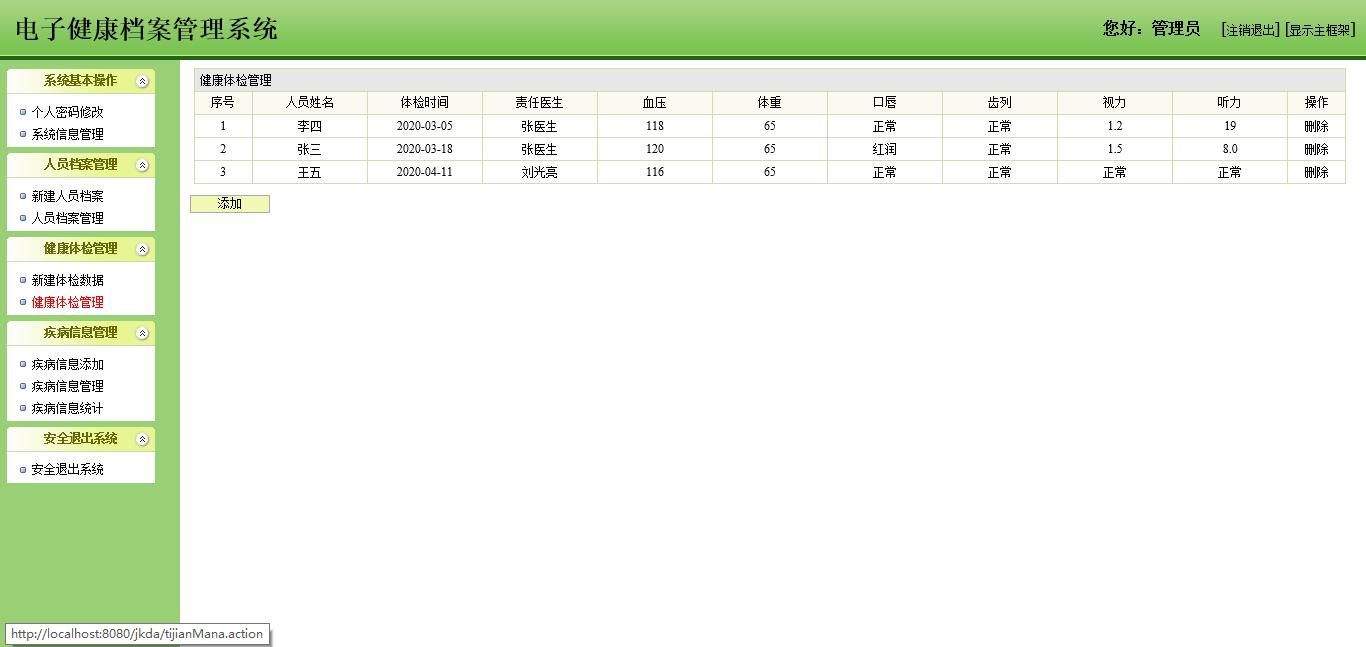
Task: Click the bullet icon beside 疾病信息添加
Action: pyautogui.click(x=23, y=364)
